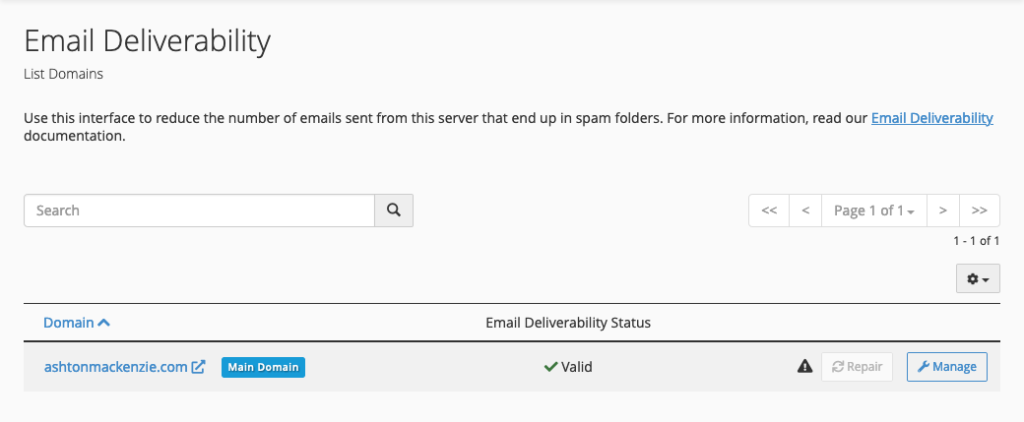Toggle the Domain sort caret arrow
Screen dimensions: 1024x422
pos(103,323)
